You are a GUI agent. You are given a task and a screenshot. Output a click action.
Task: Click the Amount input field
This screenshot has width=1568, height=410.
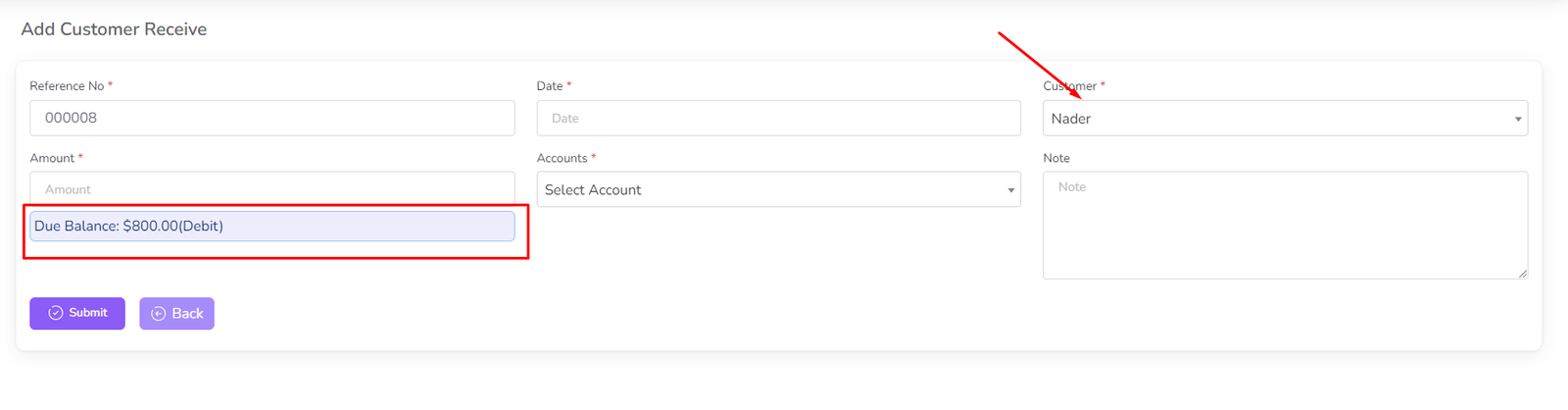[x=271, y=188]
